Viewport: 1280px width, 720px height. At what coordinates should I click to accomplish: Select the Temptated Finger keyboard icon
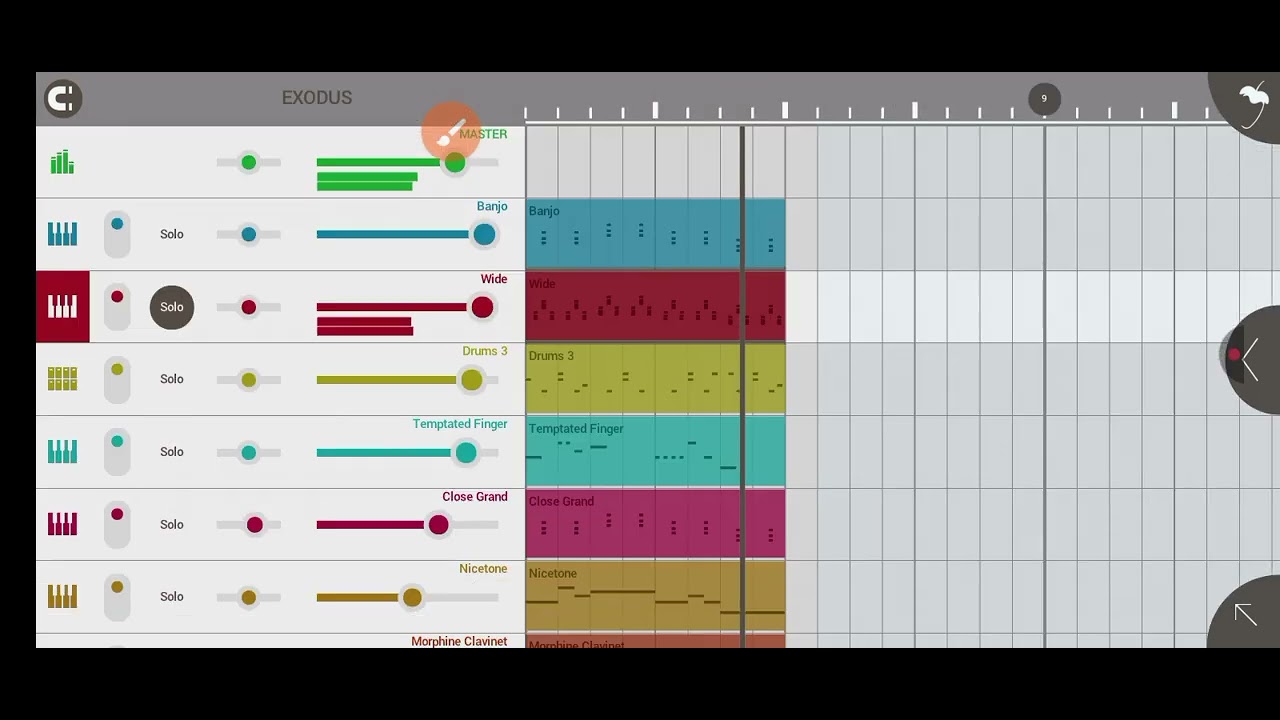[x=62, y=452]
